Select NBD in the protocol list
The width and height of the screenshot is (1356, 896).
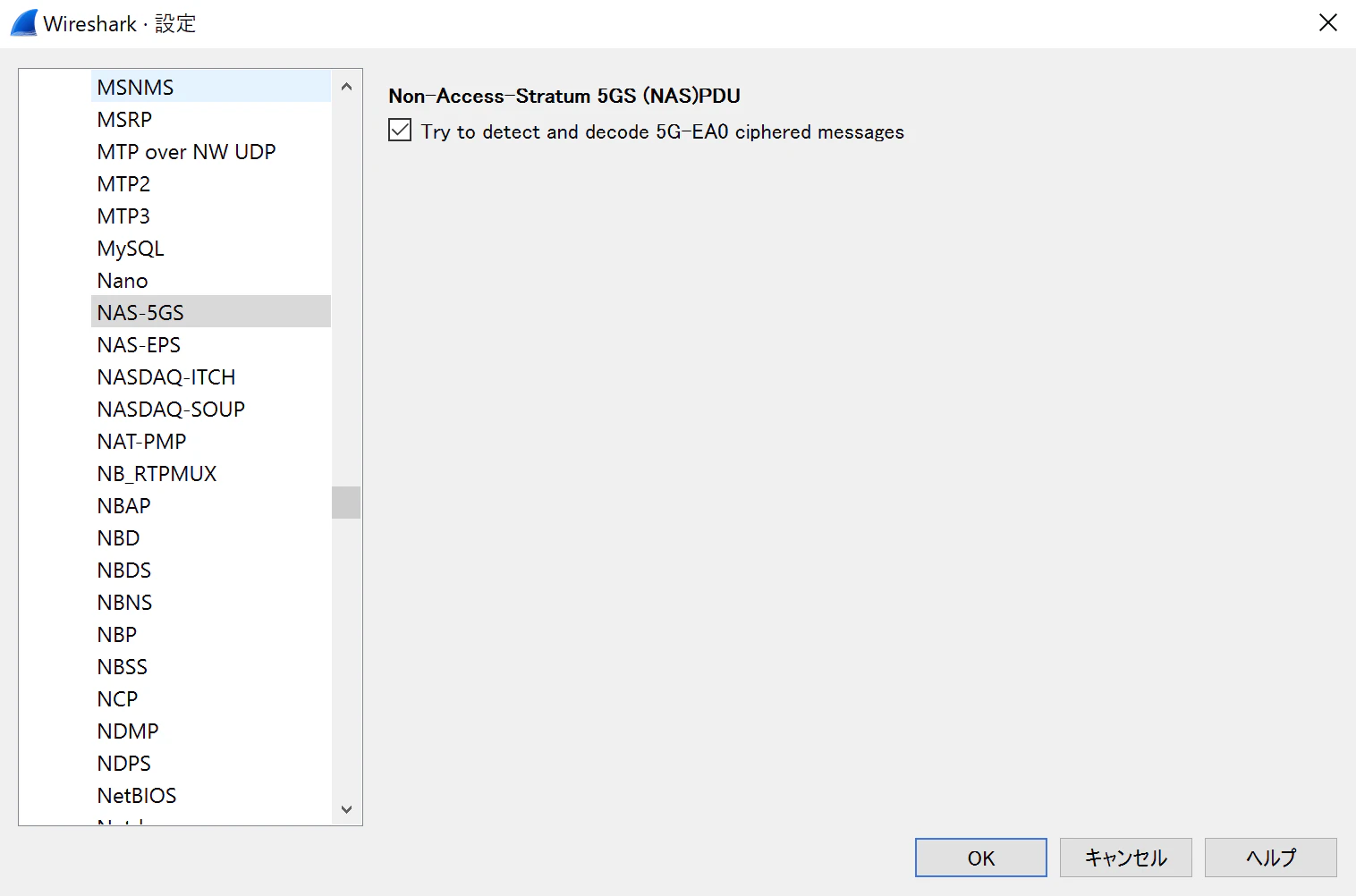coord(211,537)
